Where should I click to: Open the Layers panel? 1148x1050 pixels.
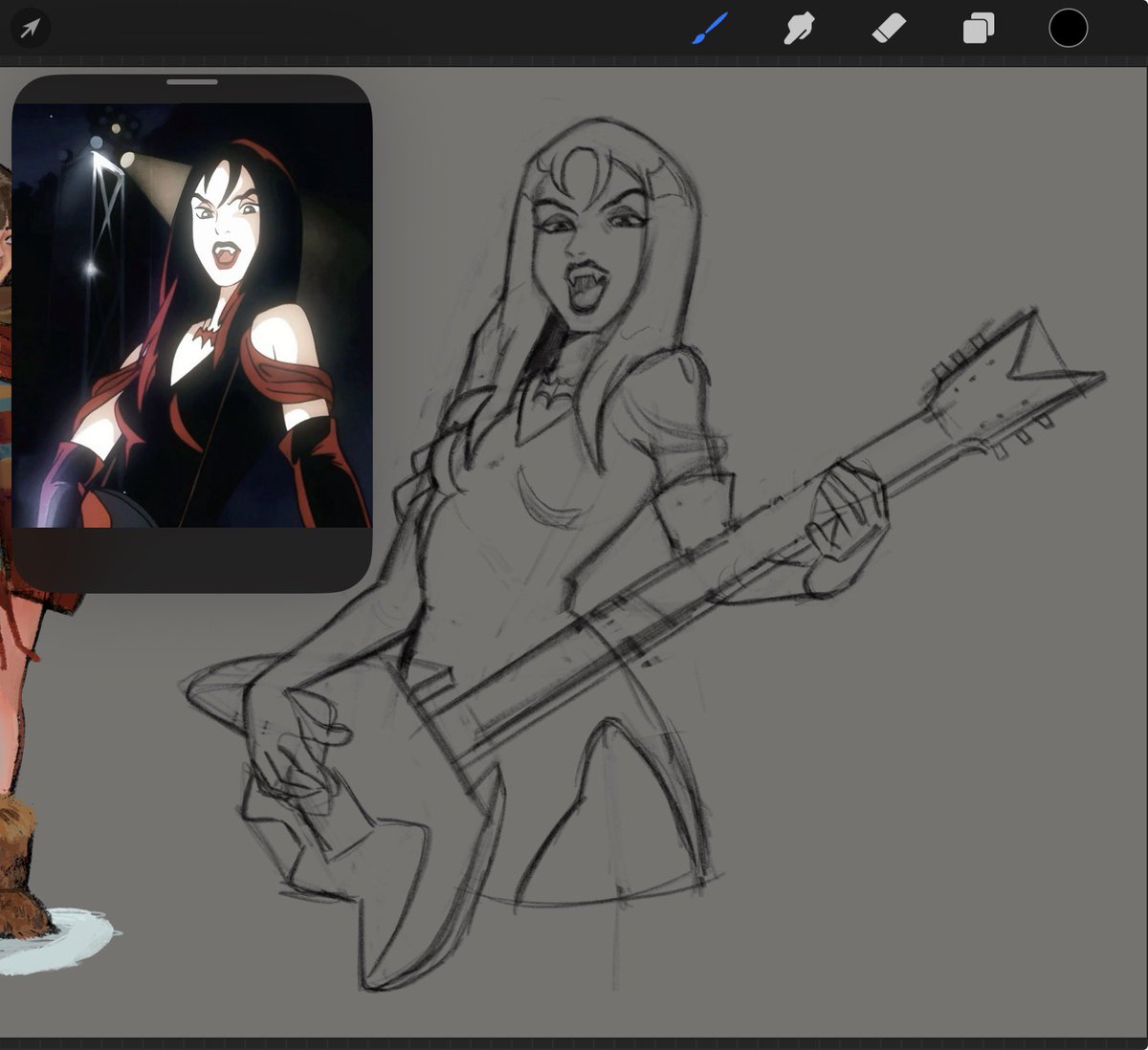pyautogui.click(x=978, y=29)
